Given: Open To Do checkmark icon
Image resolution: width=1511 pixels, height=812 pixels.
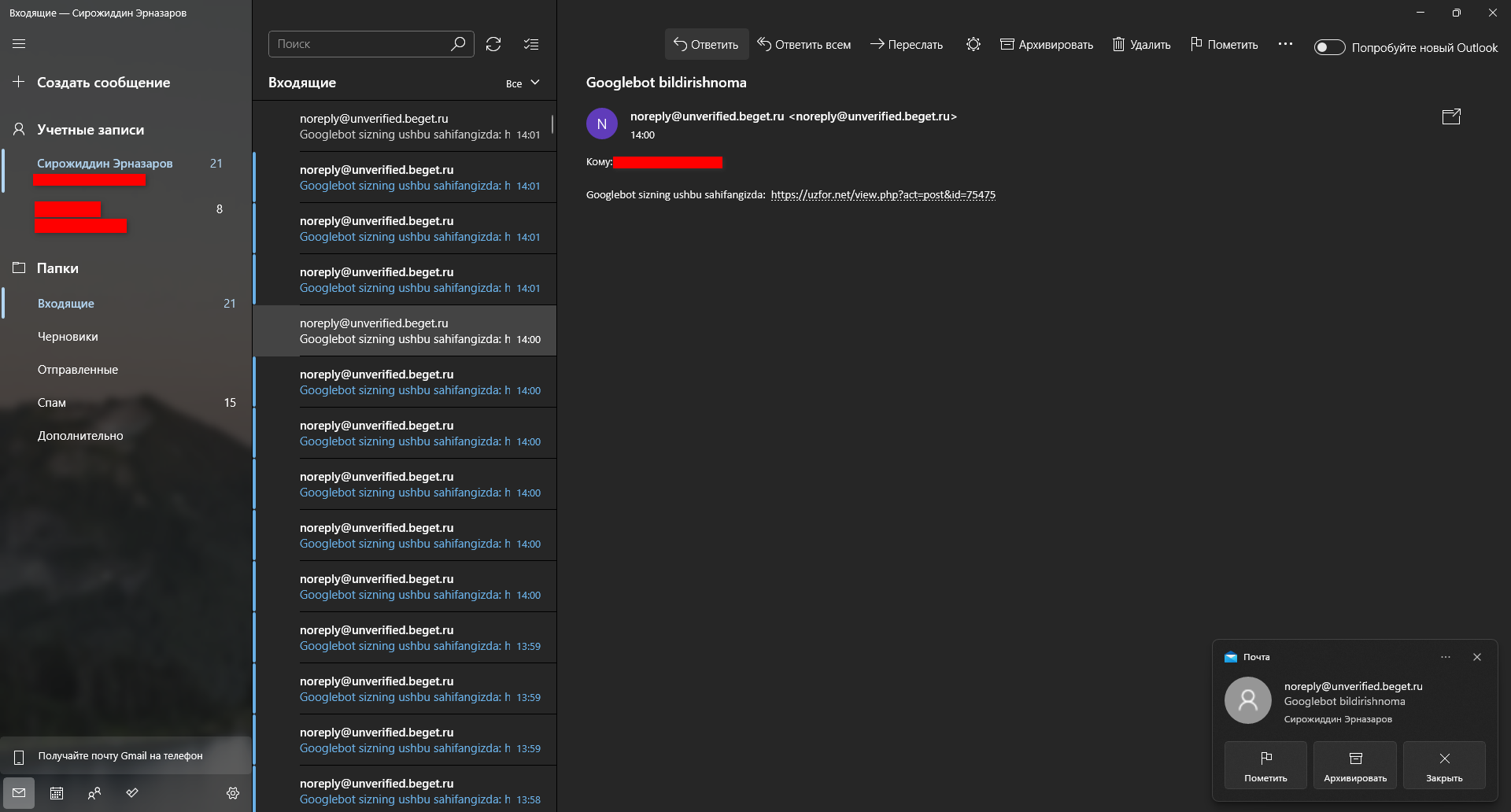Looking at the screenshot, I should tap(132, 793).
